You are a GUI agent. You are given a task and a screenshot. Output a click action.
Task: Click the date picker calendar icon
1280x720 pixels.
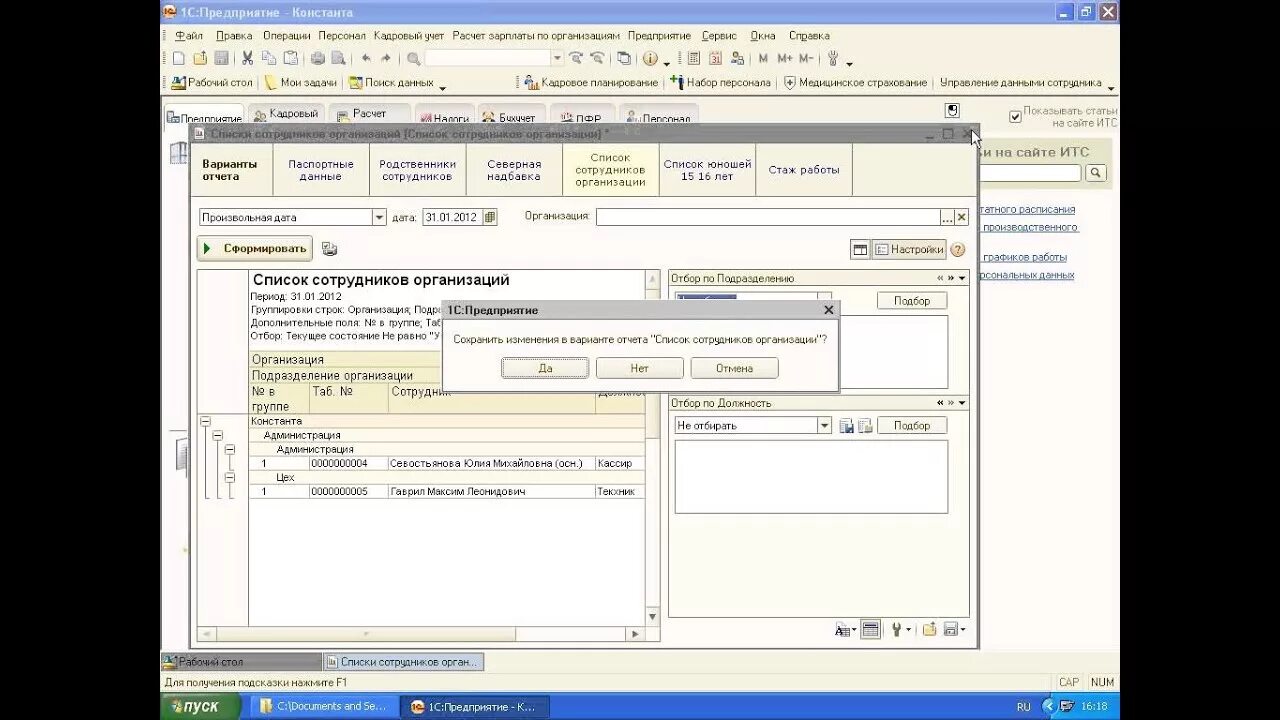pos(490,217)
